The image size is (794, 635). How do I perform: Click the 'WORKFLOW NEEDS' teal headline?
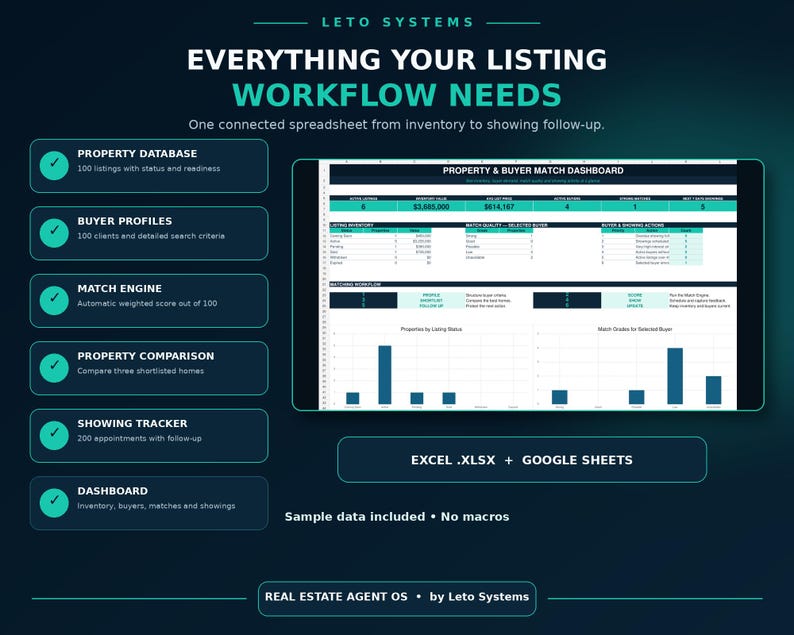pyautogui.click(x=397, y=95)
